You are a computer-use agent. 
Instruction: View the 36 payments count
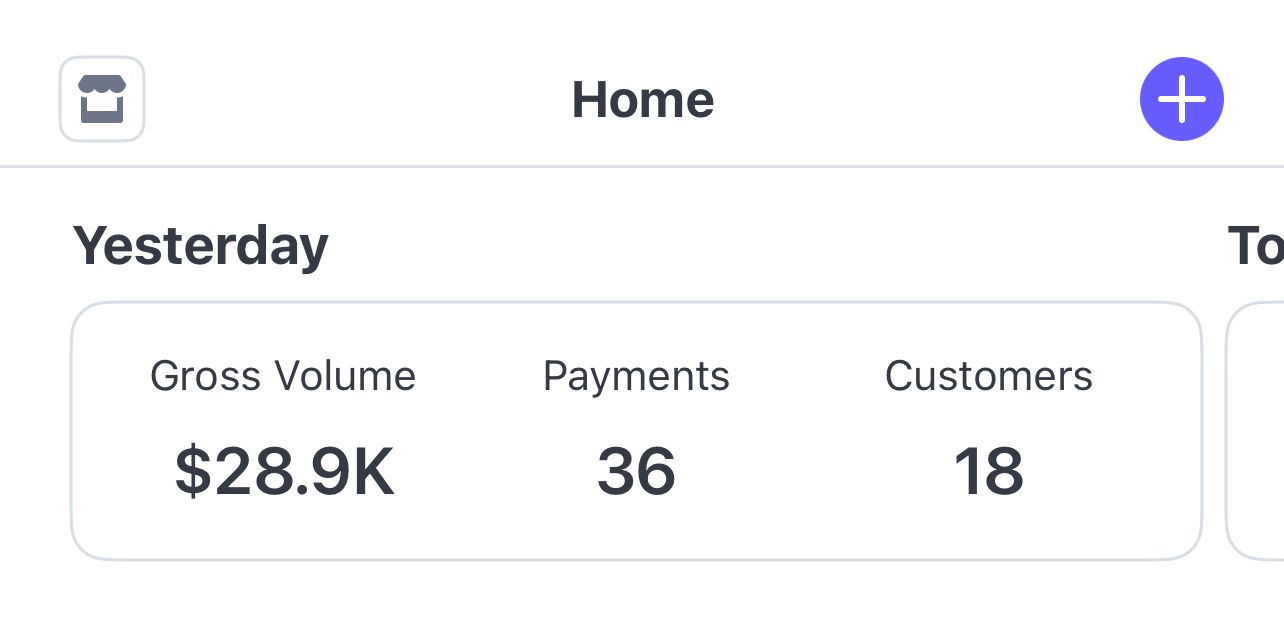pyautogui.click(x=636, y=471)
